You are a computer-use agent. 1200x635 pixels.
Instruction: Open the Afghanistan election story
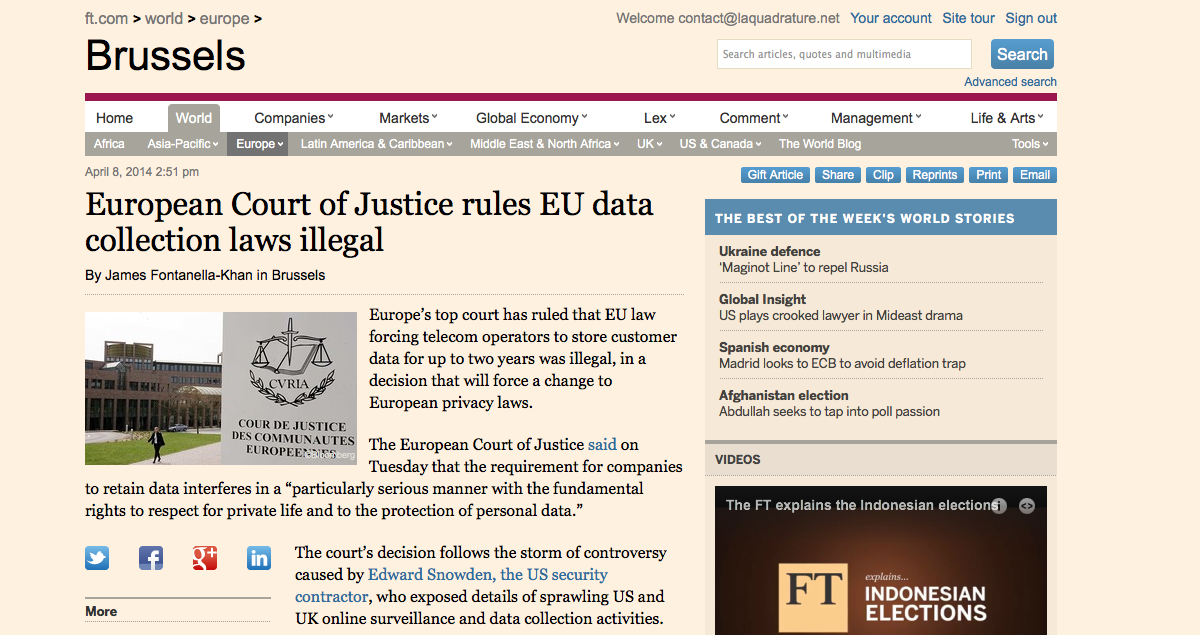(x=829, y=403)
